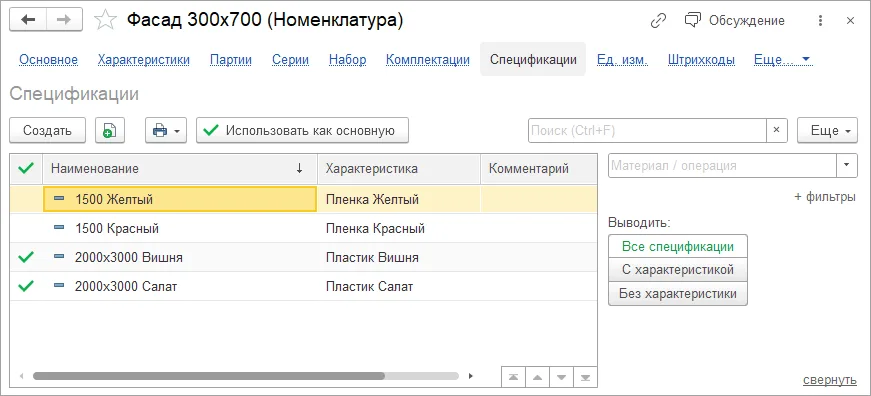Switch to the Основное tab

click(x=48, y=60)
